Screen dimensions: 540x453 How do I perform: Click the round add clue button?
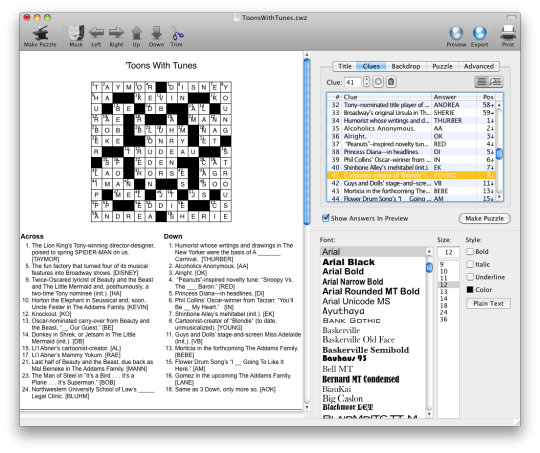click(x=378, y=82)
